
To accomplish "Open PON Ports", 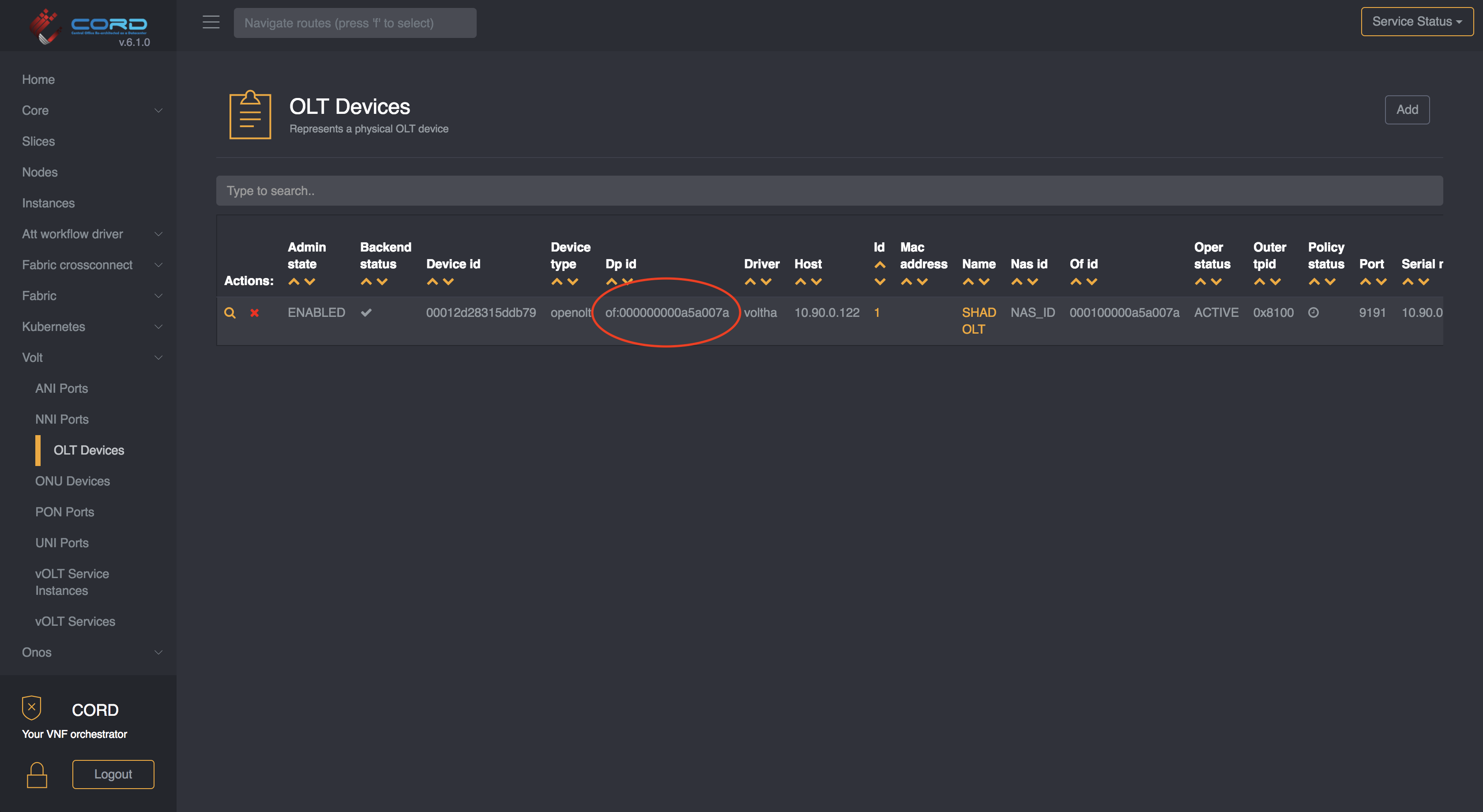I will [64, 511].
